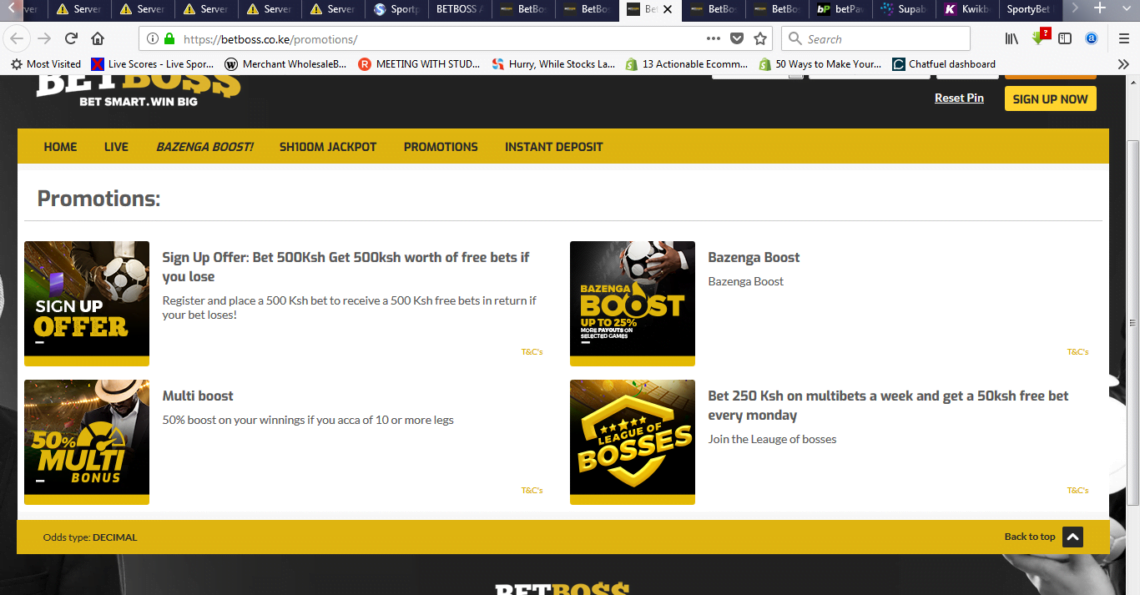Open the Multi boost promotion title

(198, 396)
